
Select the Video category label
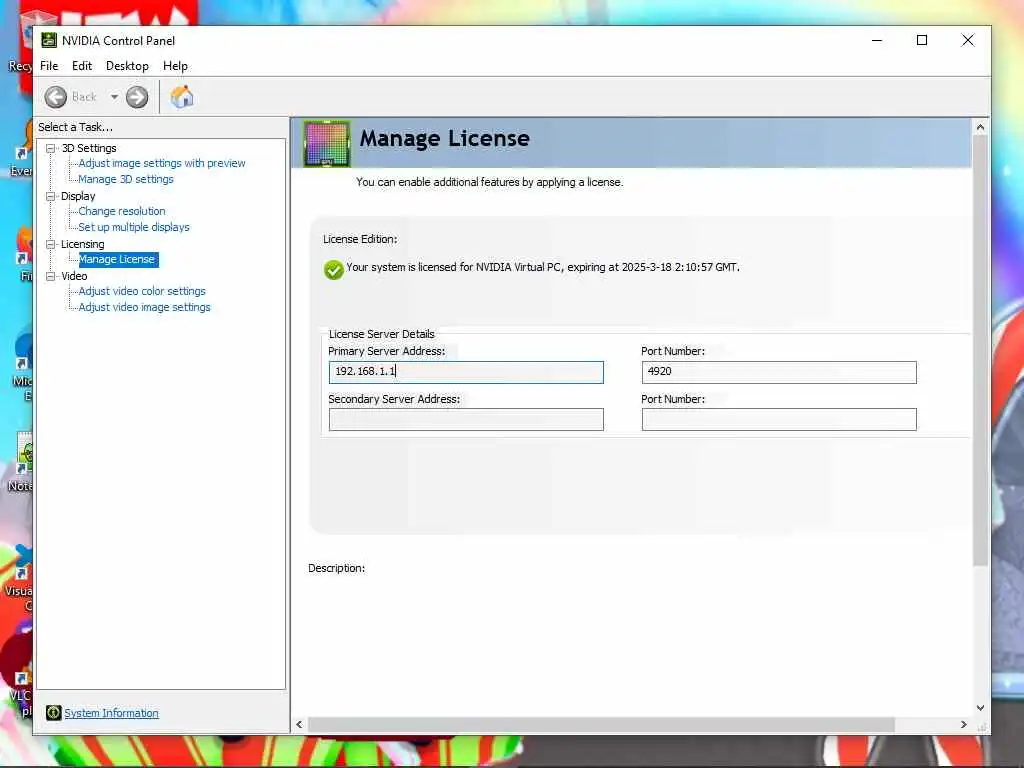(x=74, y=276)
